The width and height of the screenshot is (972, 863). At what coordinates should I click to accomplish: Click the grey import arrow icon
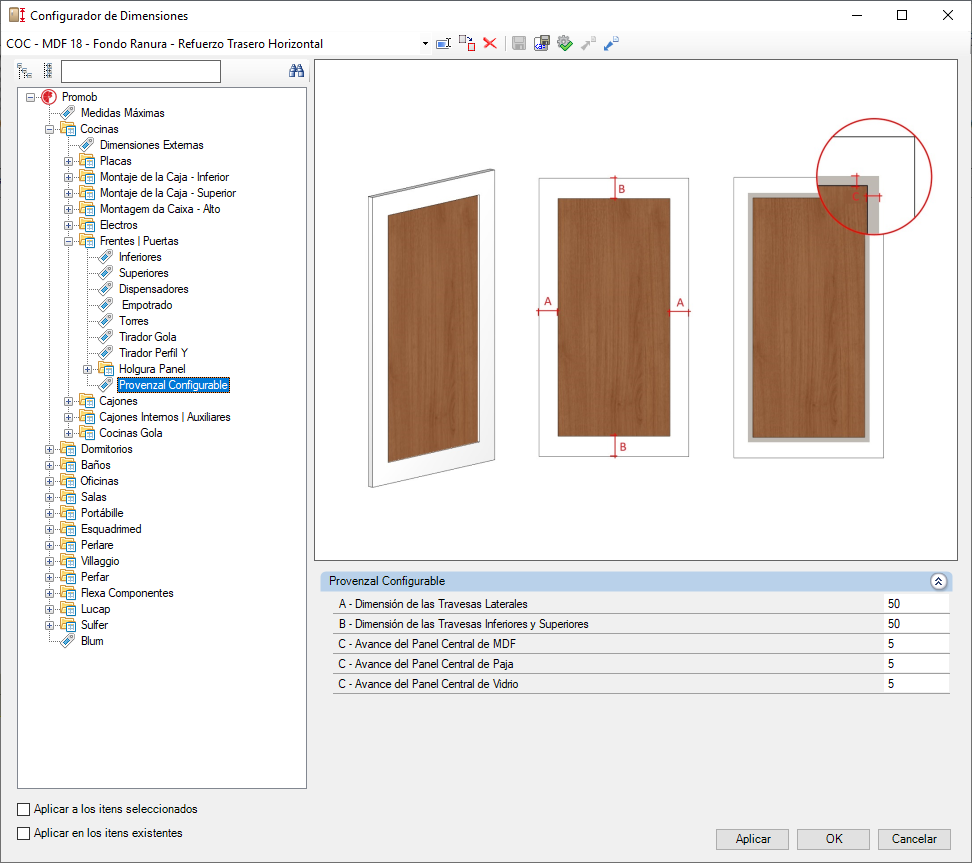(x=588, y=43)
